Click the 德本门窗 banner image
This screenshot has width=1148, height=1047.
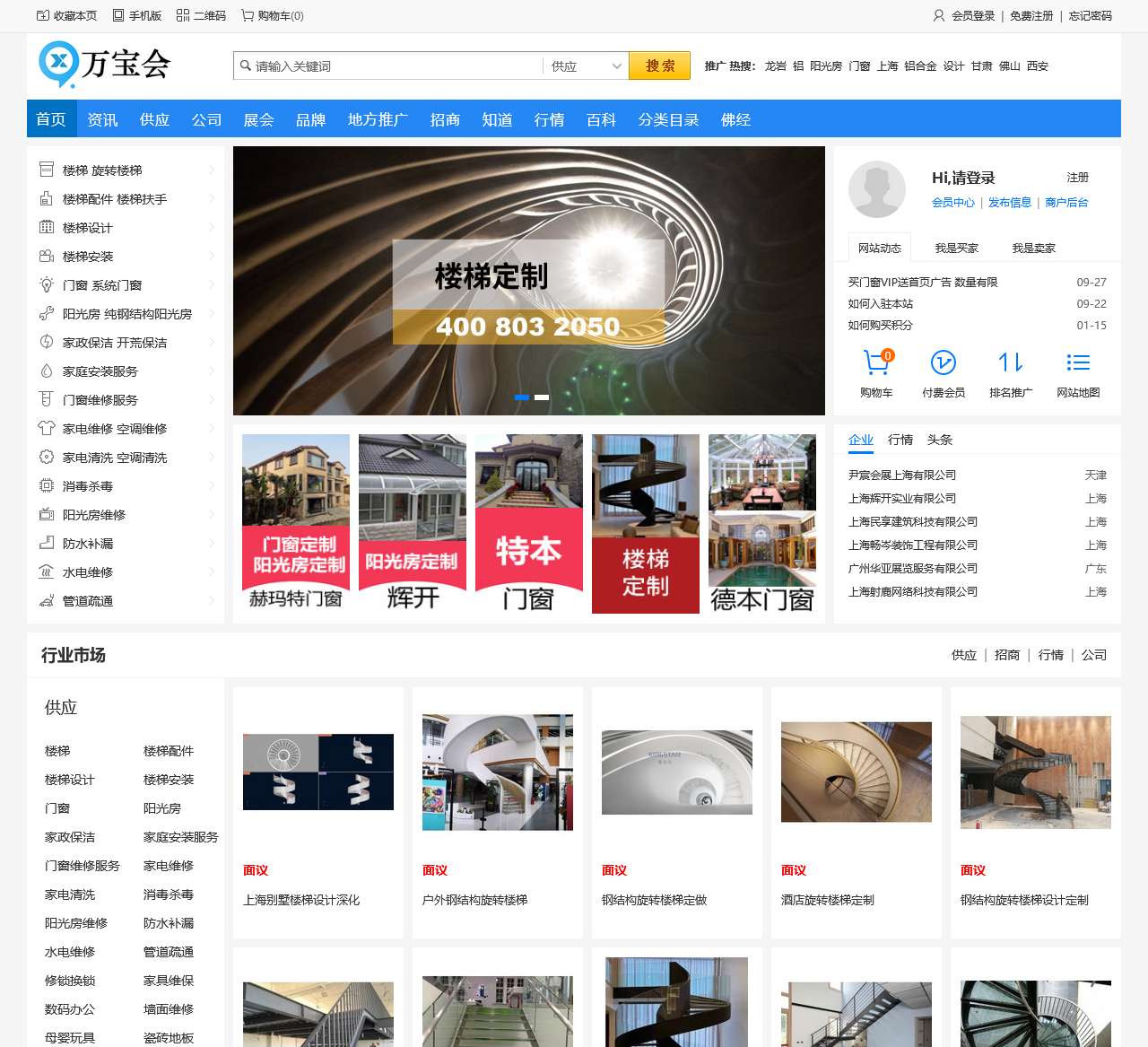tap(761, 524)
